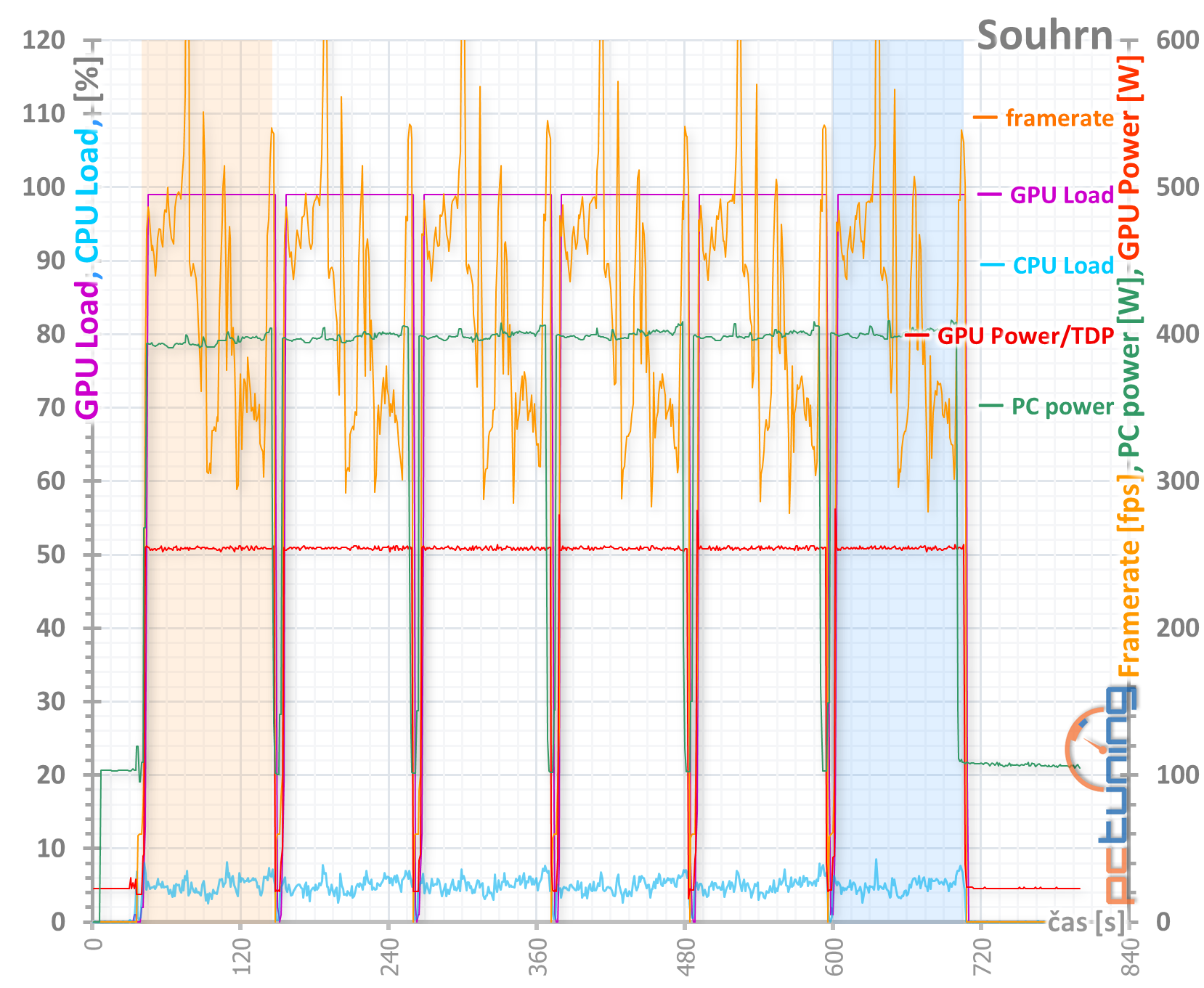Click the x-axis tick label 240
The height and width of the screenshot is (988, 1204).
(389, 958)
